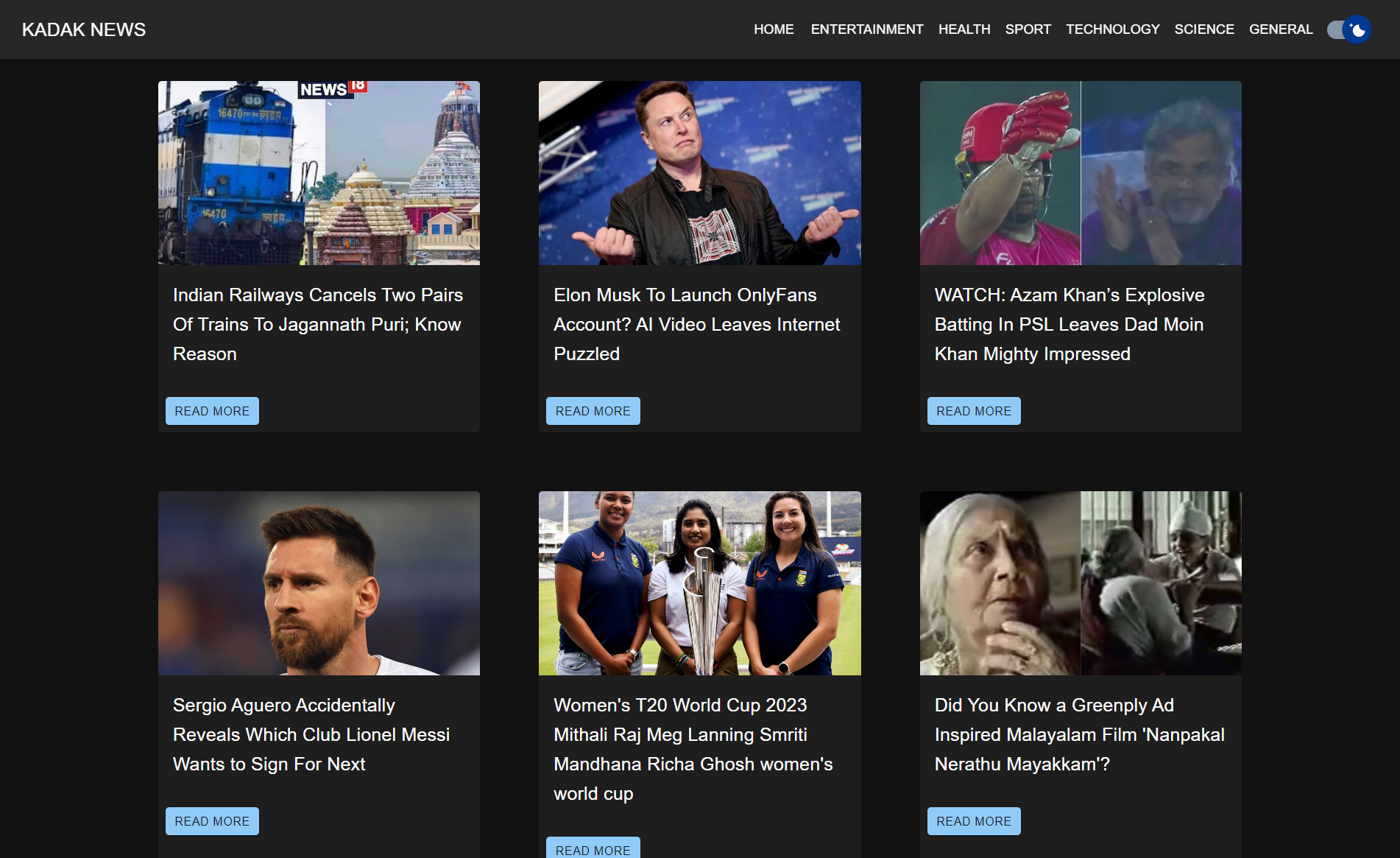Go to the Entertainment section
The height and width of the screenshot is (858, 1400).
[866, 29]
